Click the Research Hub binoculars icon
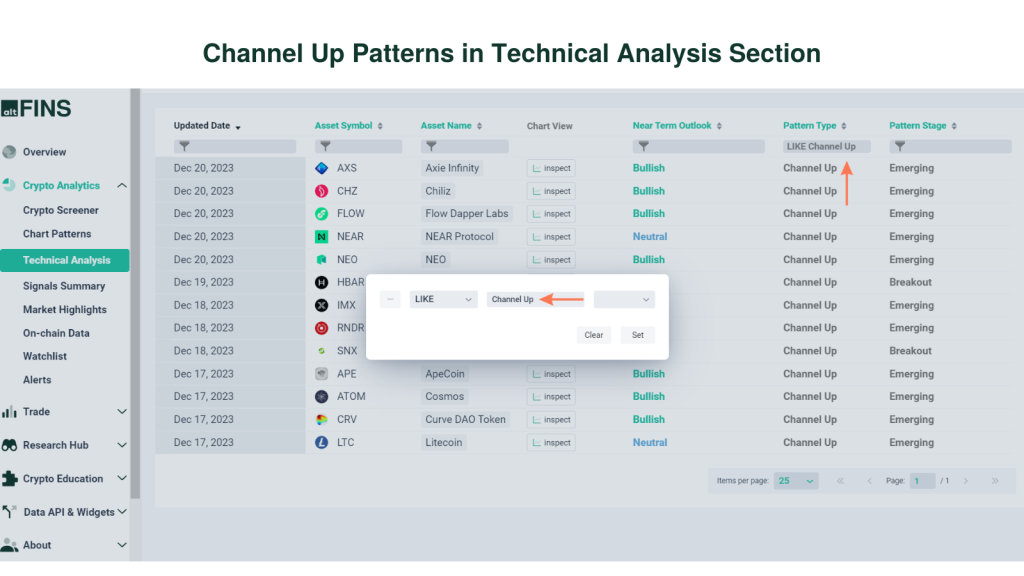Viewport: 1024px width, 576px height. [x=12, y=445]
